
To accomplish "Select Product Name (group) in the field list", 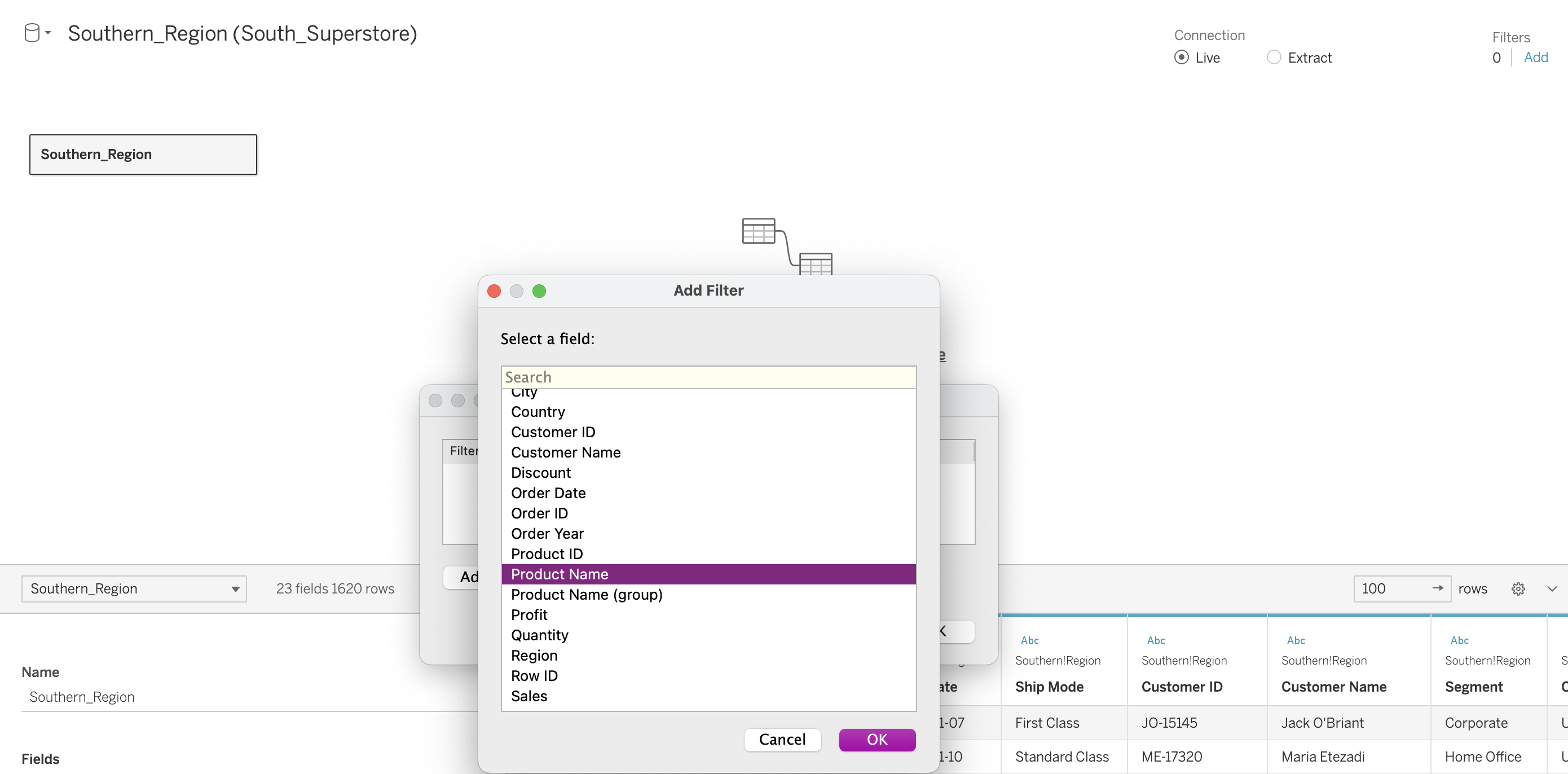I will [586, 595].
